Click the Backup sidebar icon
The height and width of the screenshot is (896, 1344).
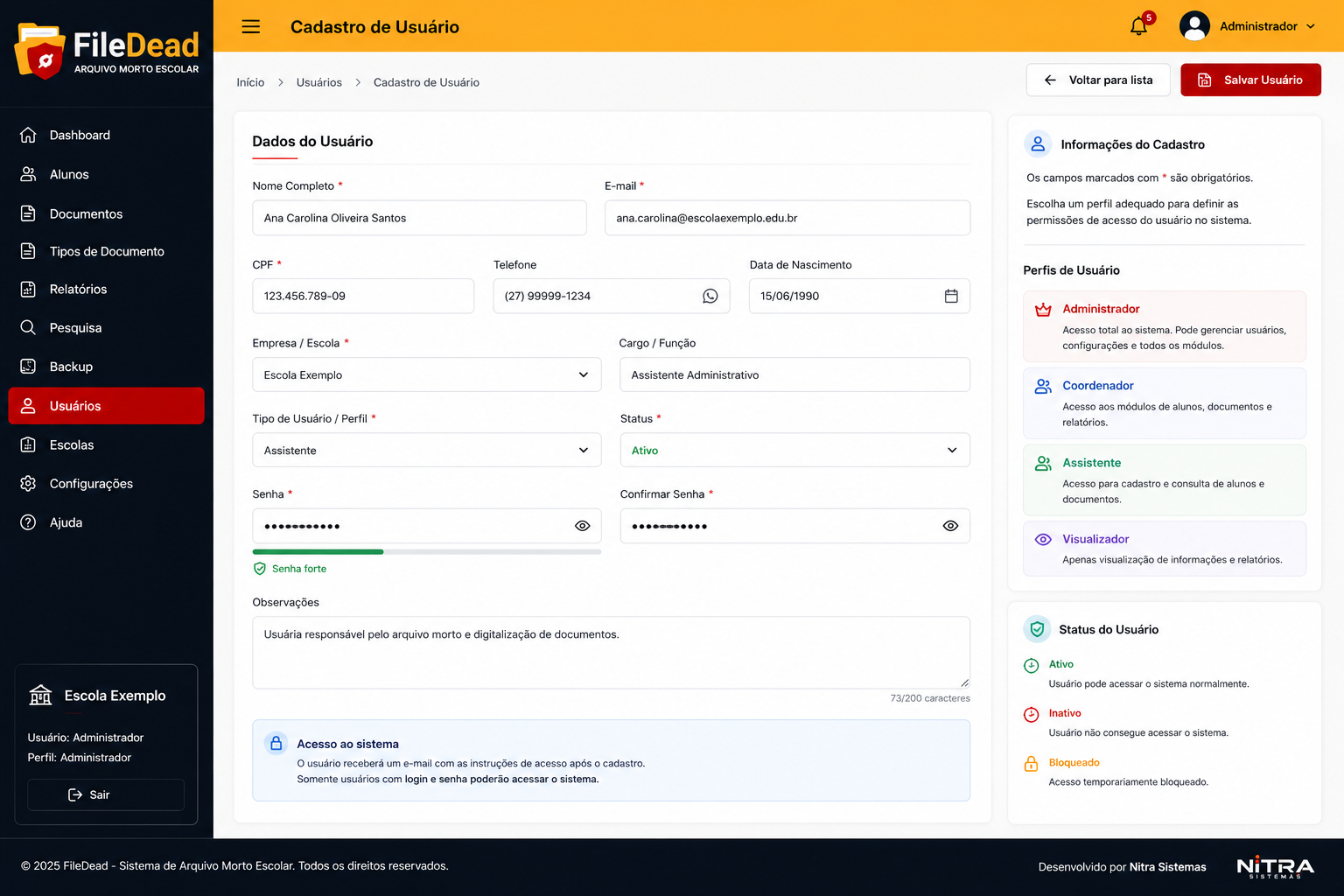click(28, 367)
